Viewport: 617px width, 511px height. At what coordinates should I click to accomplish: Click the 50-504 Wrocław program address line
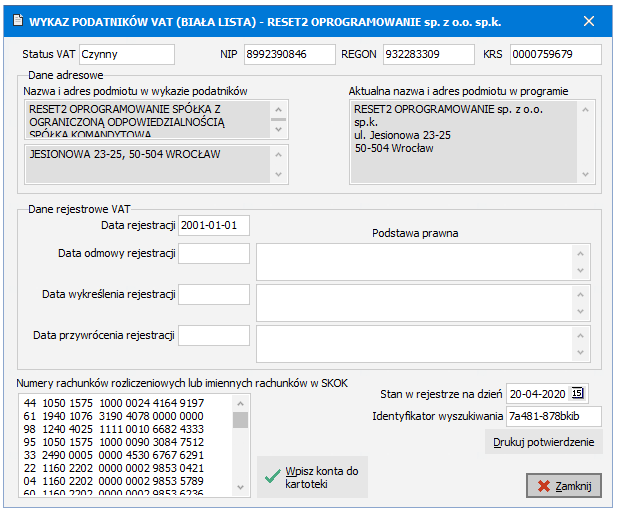394,148
